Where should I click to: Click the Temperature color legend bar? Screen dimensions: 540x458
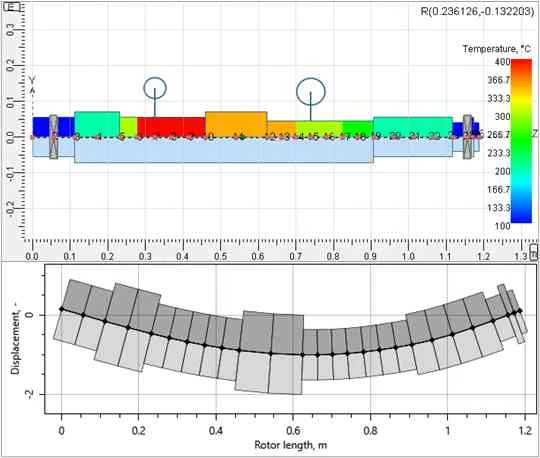[x=521, y=141]
